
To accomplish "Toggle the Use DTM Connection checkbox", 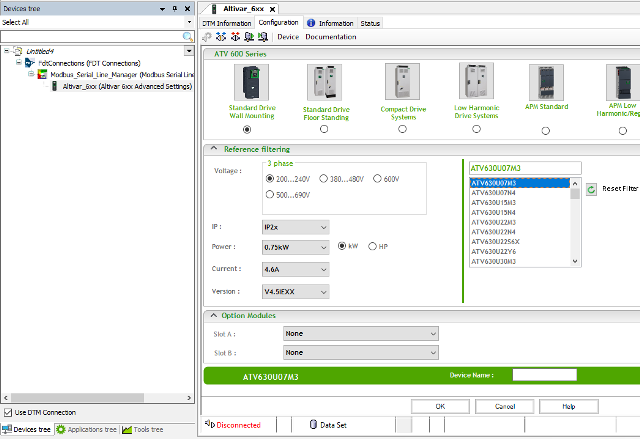I will click(8, 412).
